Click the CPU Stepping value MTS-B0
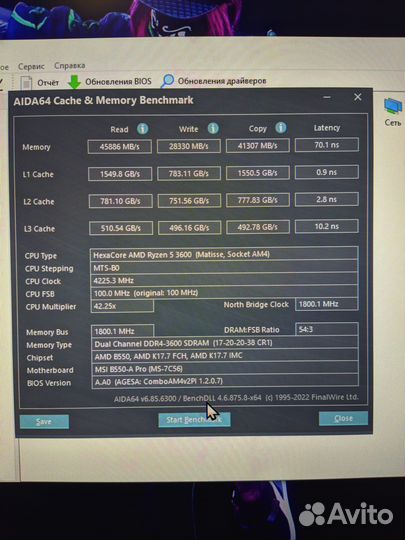 click(x=224, y=267)
